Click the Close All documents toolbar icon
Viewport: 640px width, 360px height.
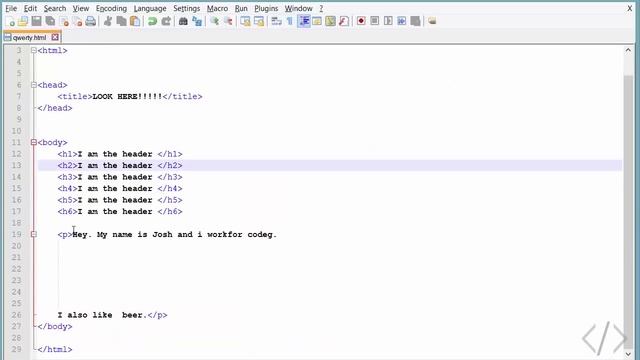click(x=77, y=21)
